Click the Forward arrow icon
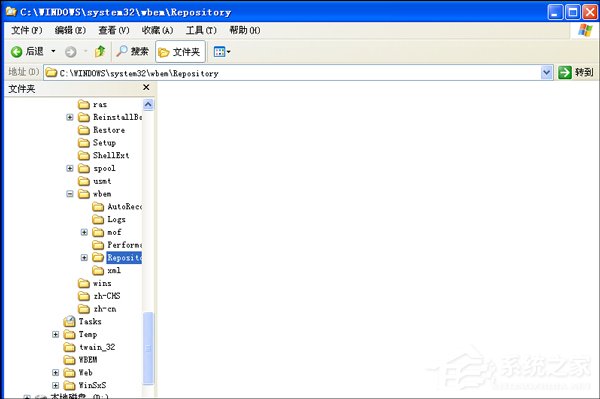The height and width of the screenshot is (399, 600). [70, 52]
